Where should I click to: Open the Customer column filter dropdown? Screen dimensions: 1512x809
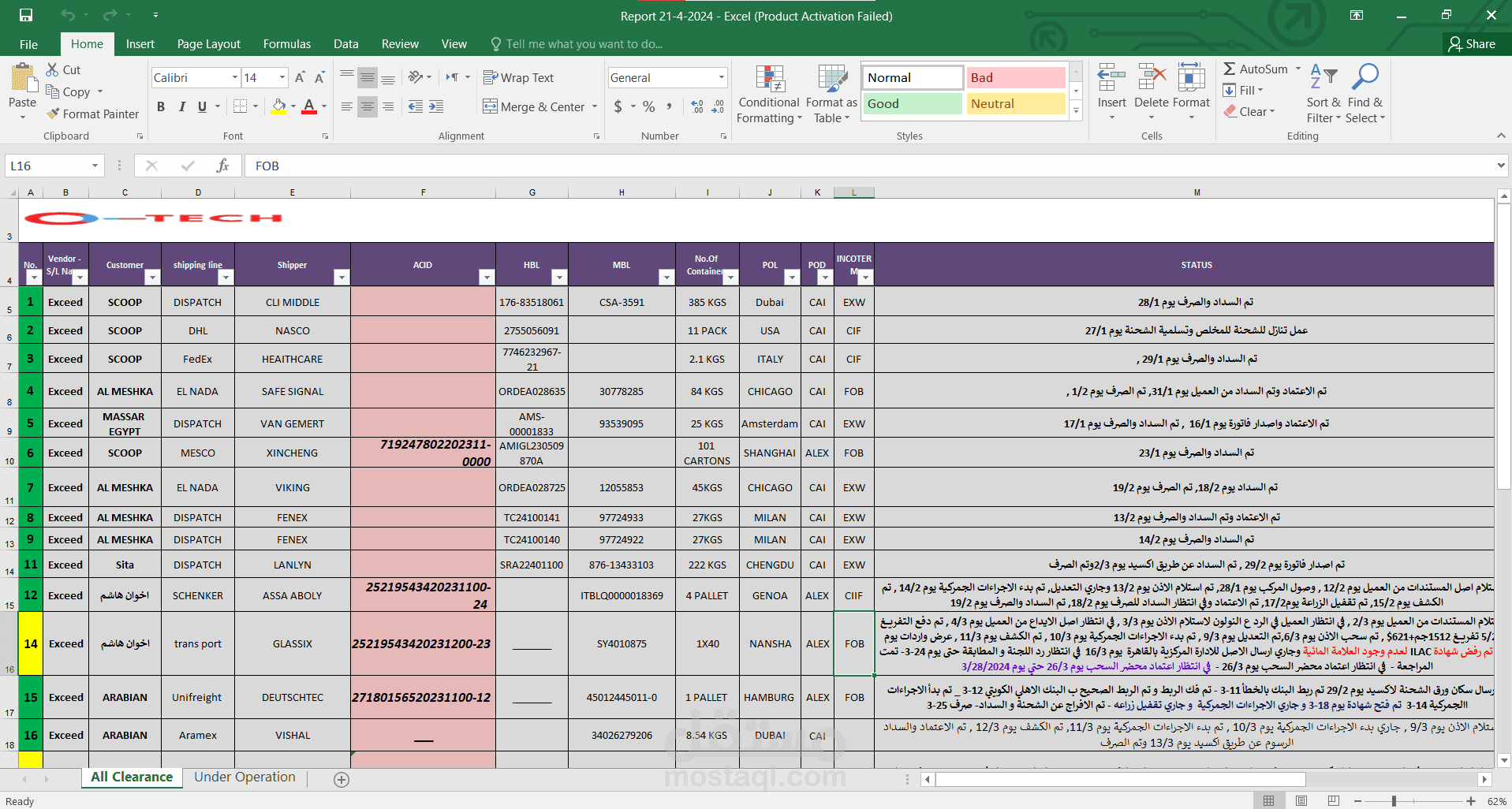tap(152, 278)
